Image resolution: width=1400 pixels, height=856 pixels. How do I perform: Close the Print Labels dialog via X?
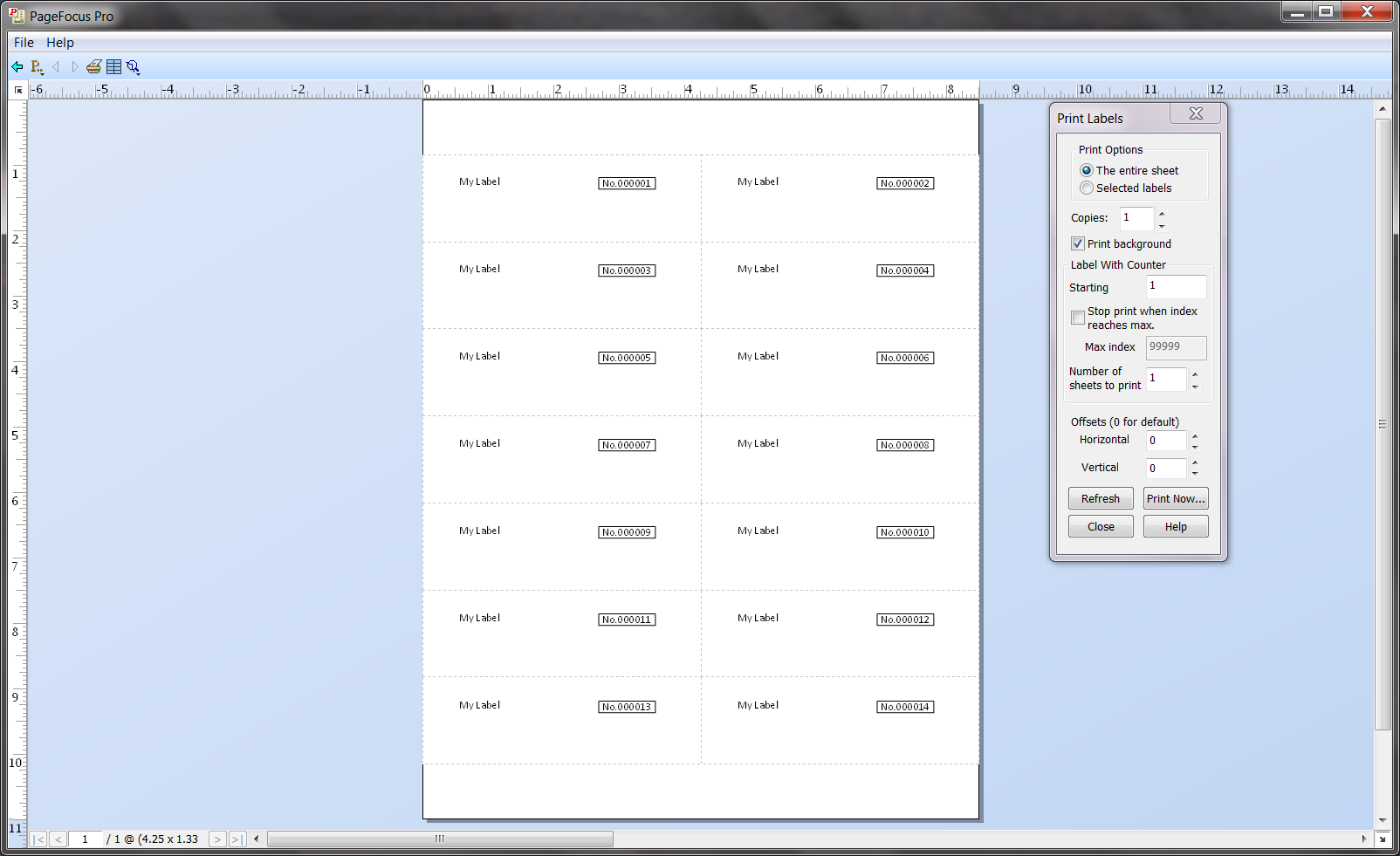(1196, 113)
